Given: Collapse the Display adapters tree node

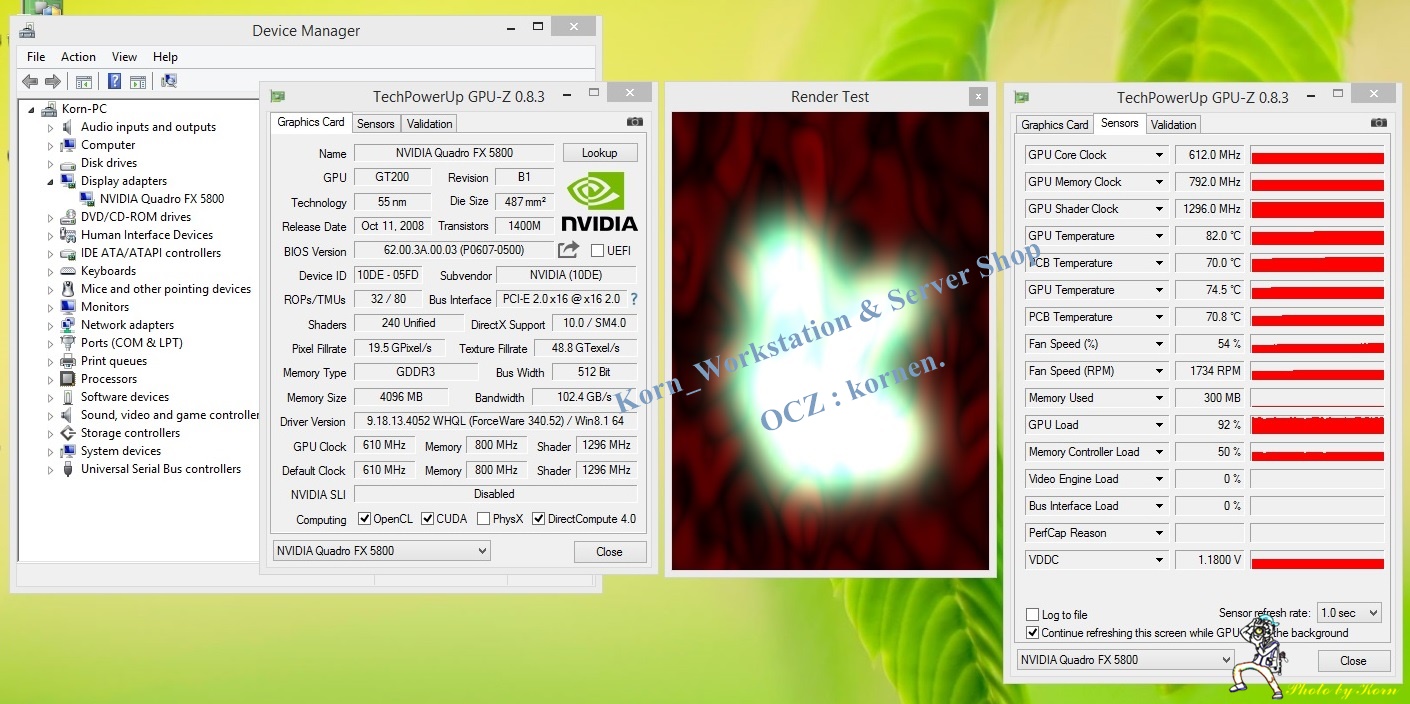Looking at the screenshot, I should pyautogui.click(x=50, y=182).
